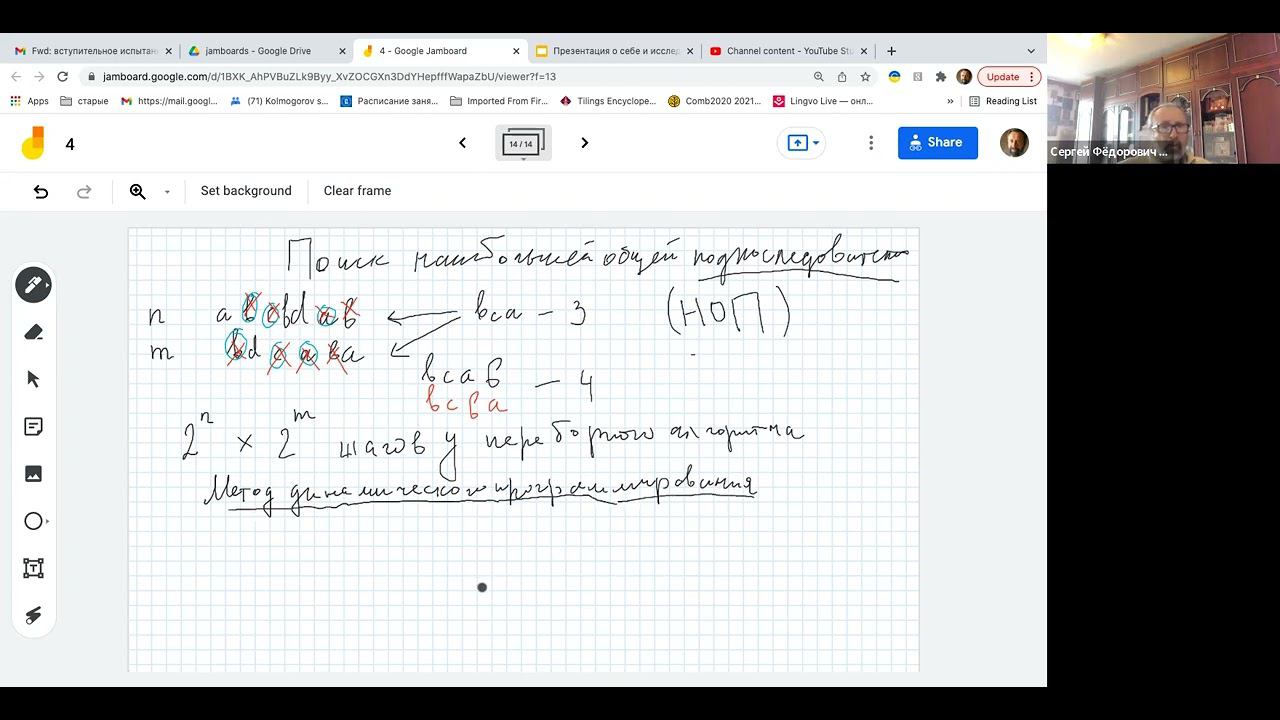Open the Lingvo Live bookmark
The width and height of the screenshot is (1280, 720).
tap(823, 101)
